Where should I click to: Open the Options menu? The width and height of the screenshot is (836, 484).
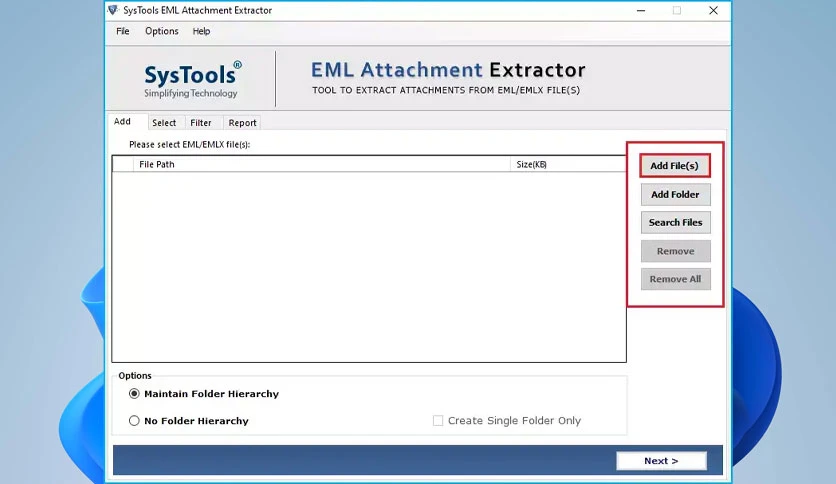coord(162,31)
